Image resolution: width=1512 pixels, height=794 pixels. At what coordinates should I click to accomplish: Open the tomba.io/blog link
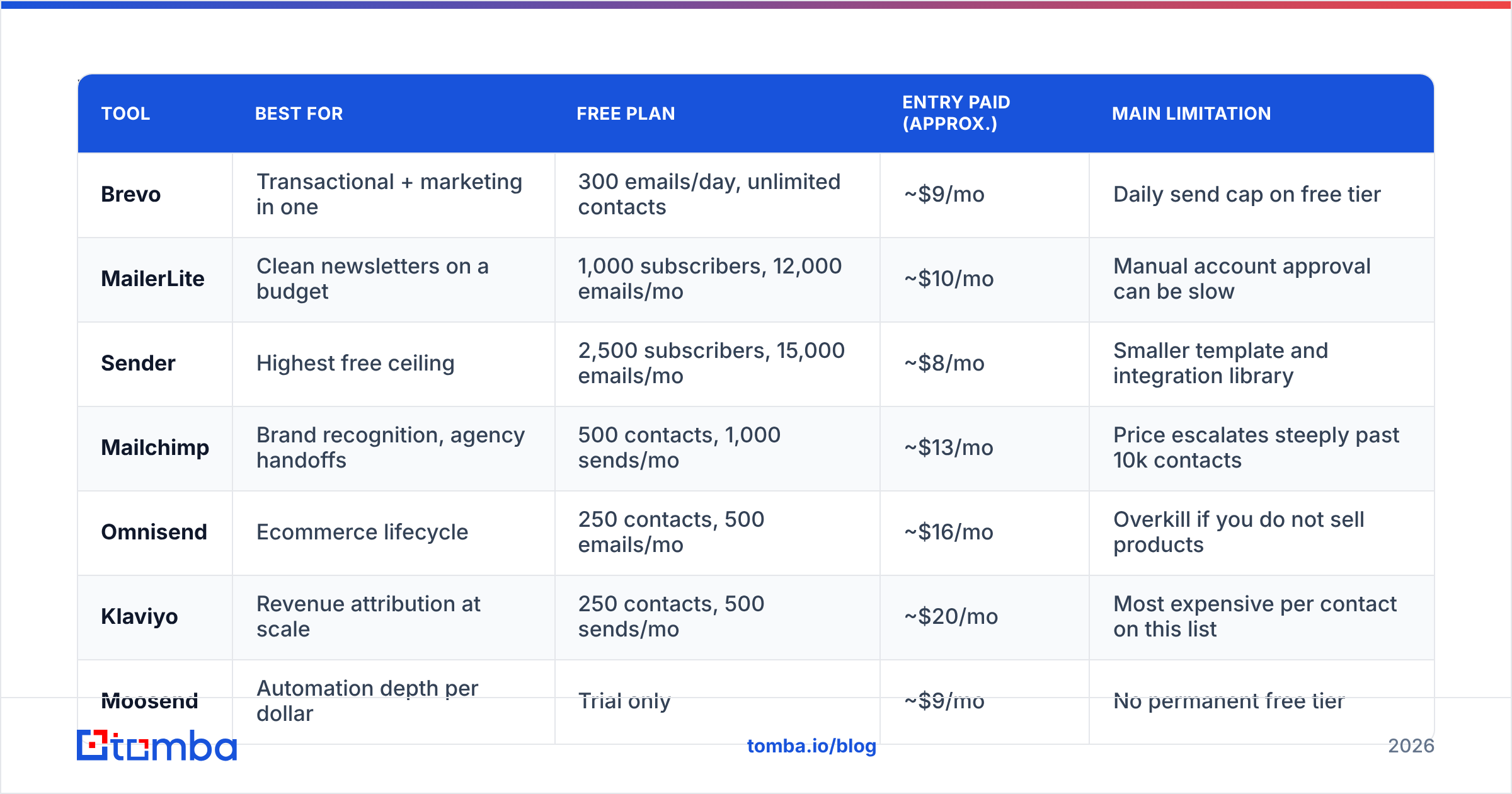(811, 746)
